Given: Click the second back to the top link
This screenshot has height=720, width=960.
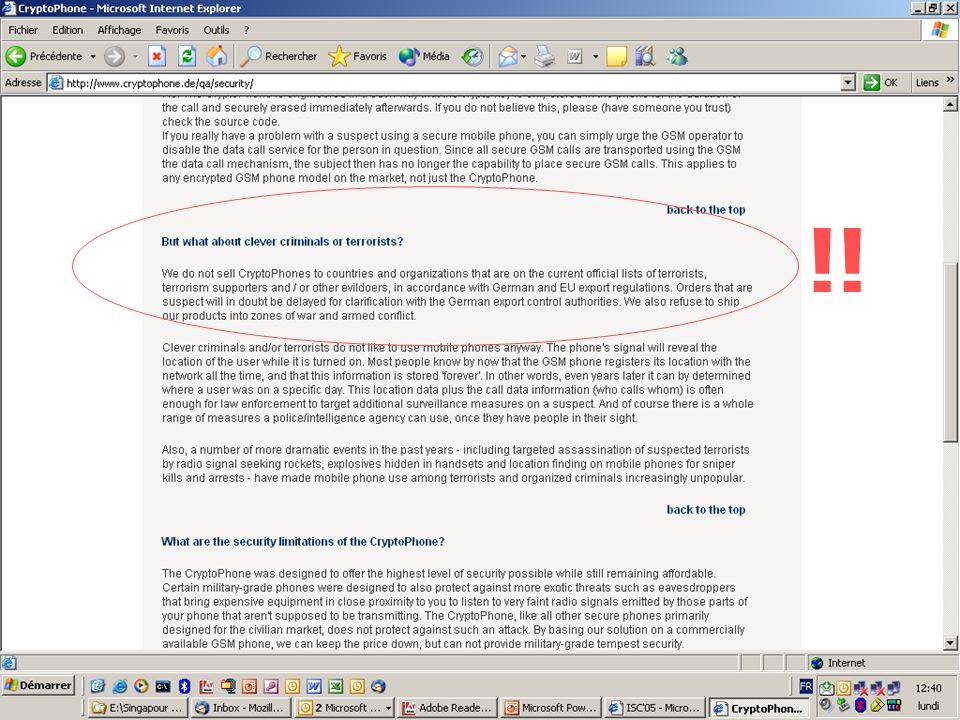Looking at the screenshot, I should [706, 509].
